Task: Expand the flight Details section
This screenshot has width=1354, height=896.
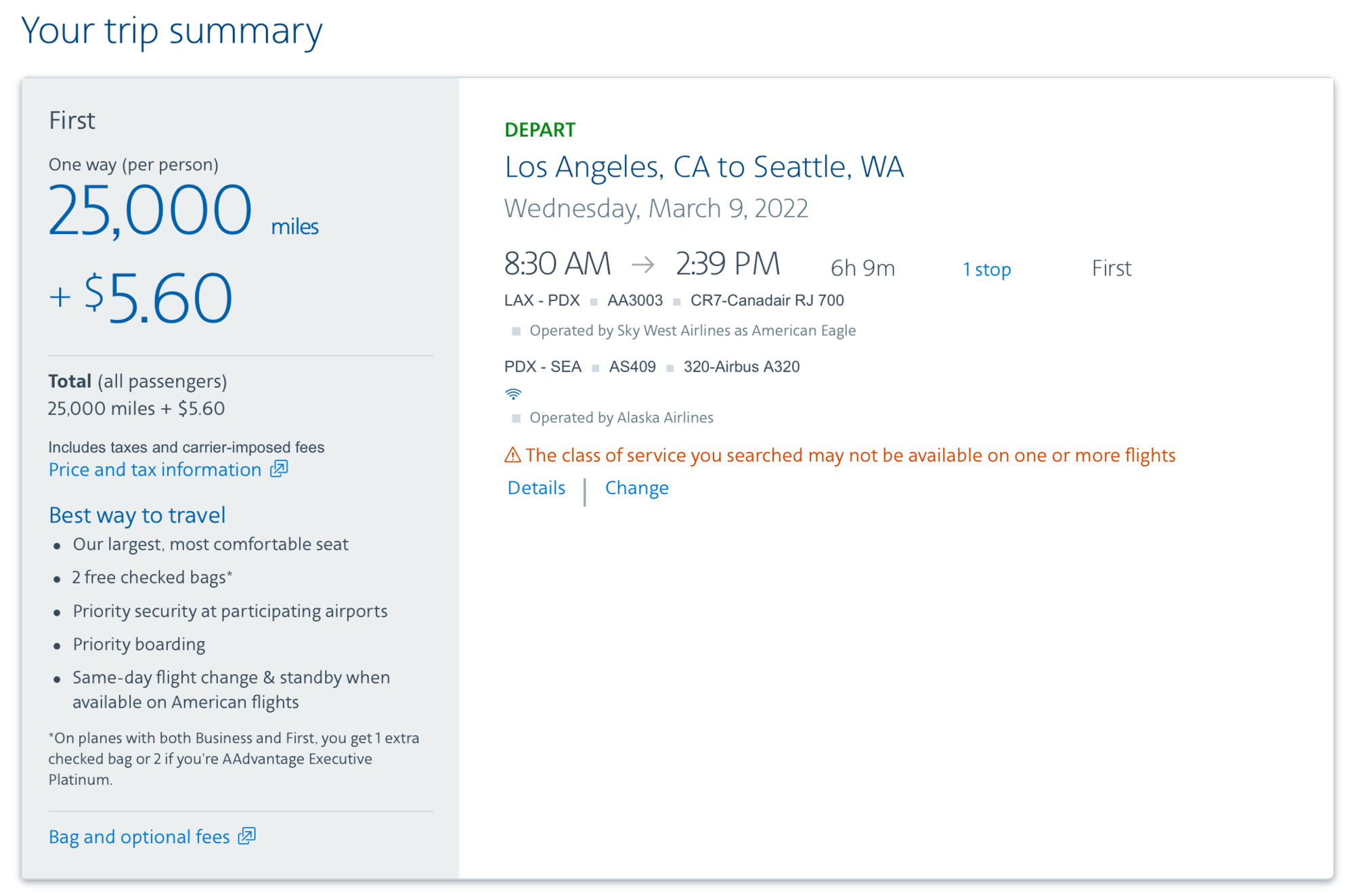Action: (536, 487)
